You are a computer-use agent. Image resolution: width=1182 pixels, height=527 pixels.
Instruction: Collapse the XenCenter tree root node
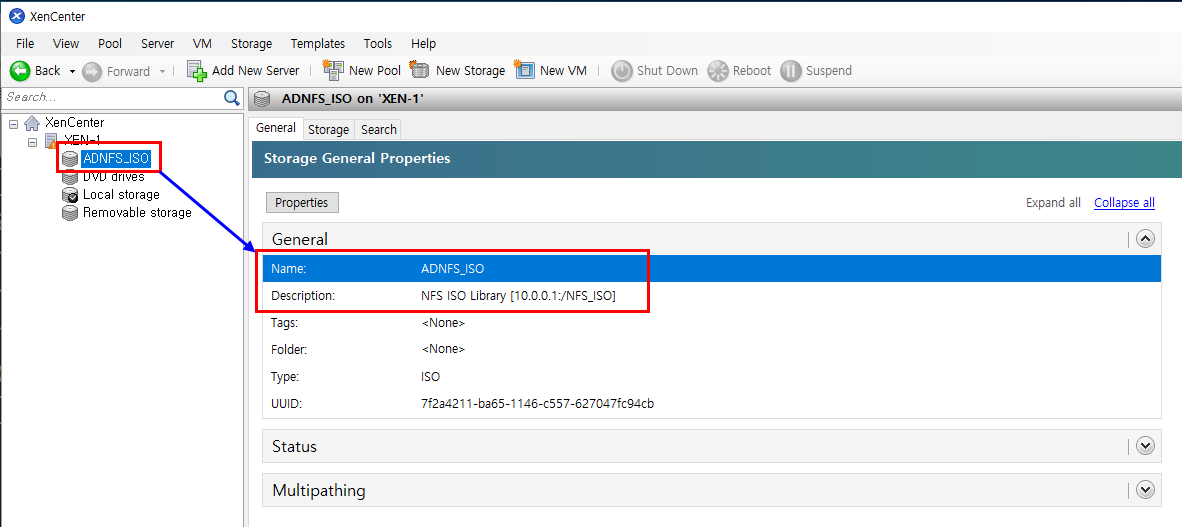click(13, 123)
